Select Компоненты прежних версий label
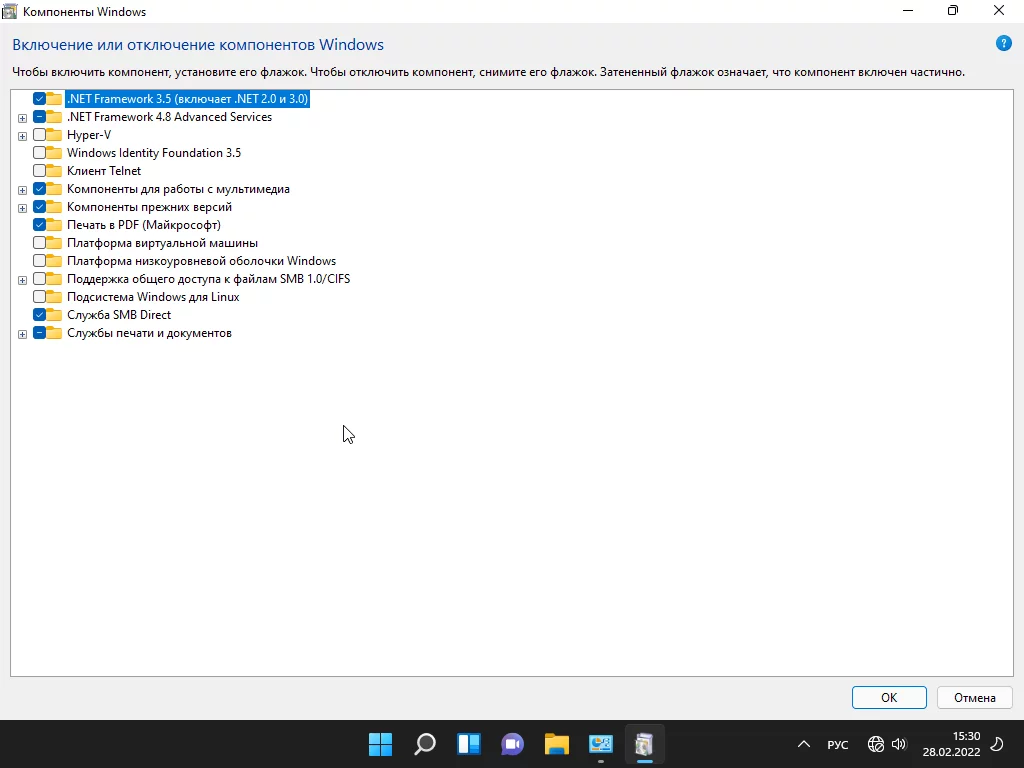The height and width of the screenshot is (768, 1024). [149, 207]
